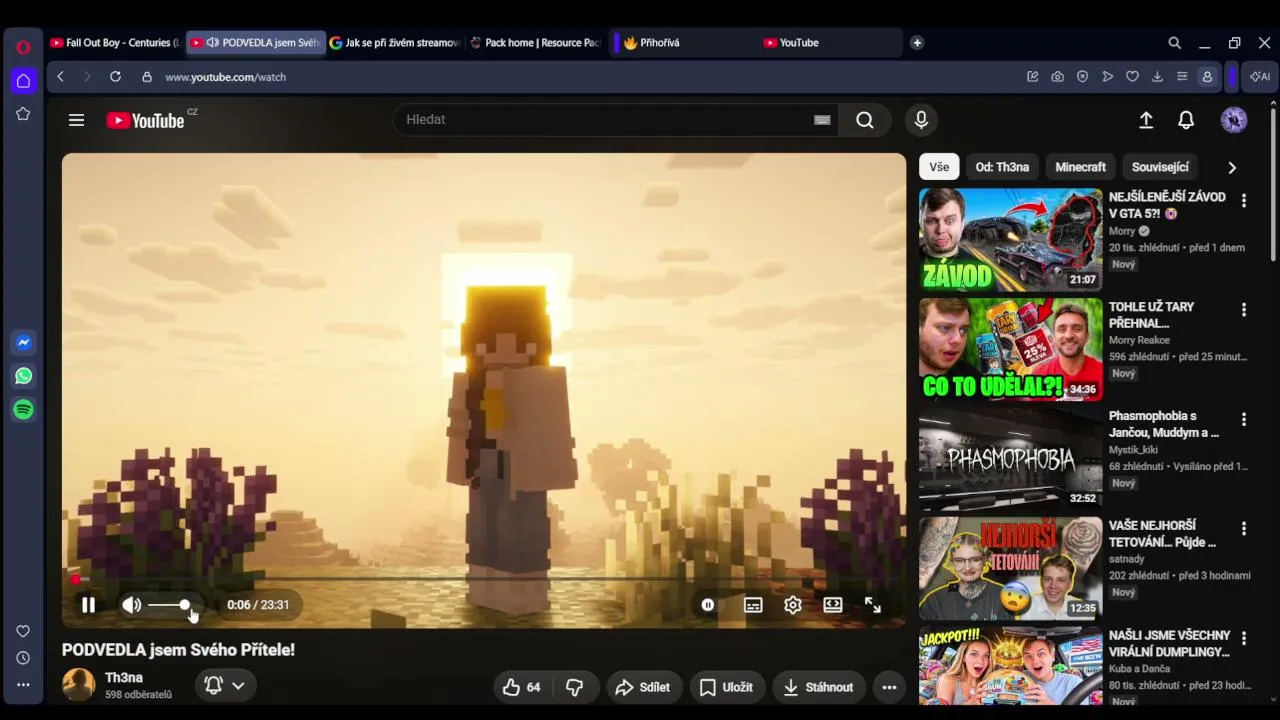Reload the current page
The image size is (1280, 720).
coord(115,77)
